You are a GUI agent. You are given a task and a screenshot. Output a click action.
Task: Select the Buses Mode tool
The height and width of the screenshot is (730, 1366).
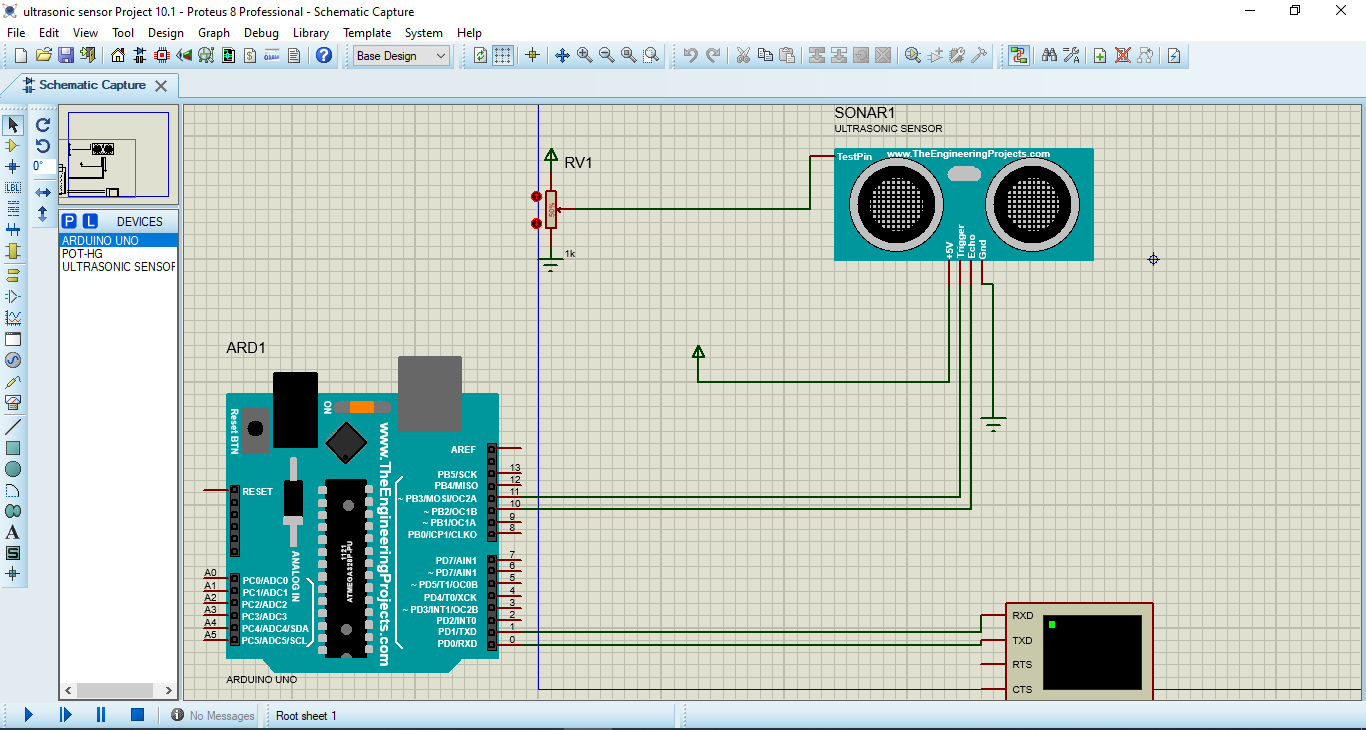[13, 230]
